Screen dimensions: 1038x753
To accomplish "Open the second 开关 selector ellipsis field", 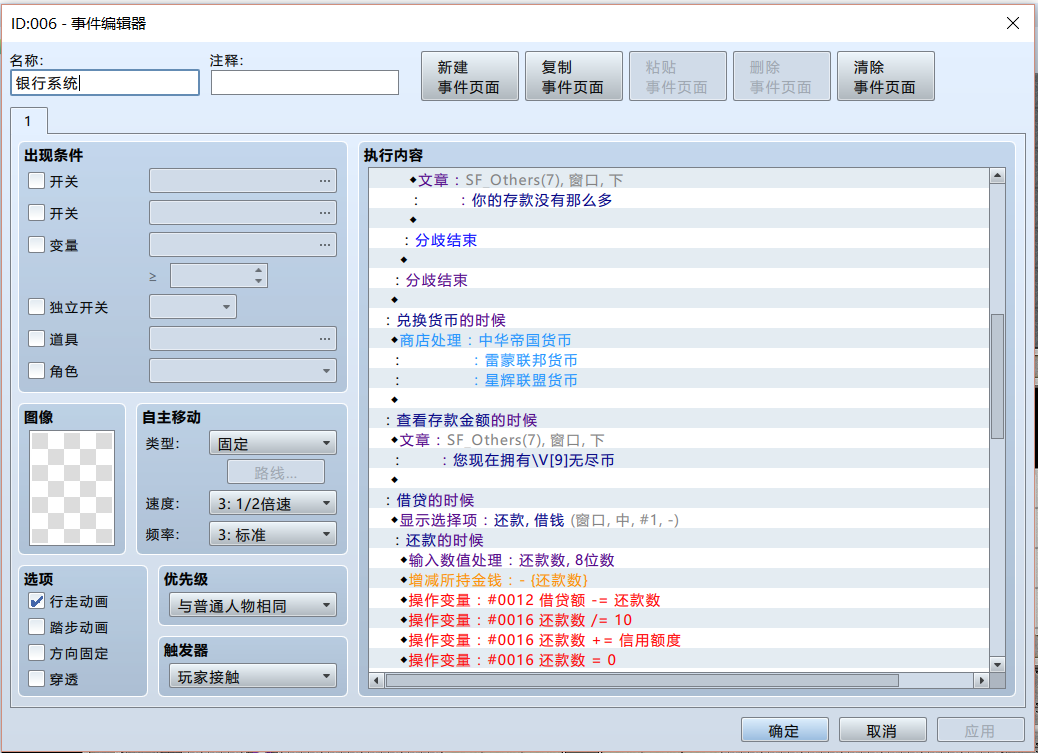I will [x=243, y=213].
